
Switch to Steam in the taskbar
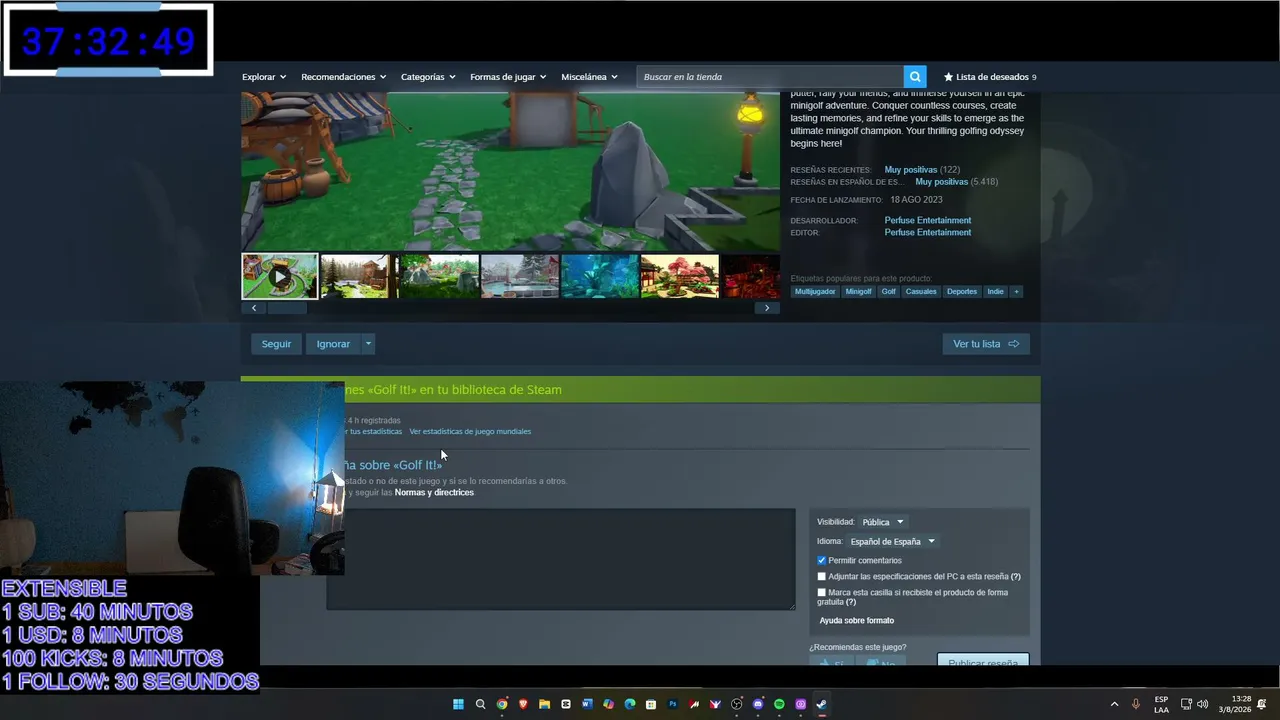(x=821, y=704)
